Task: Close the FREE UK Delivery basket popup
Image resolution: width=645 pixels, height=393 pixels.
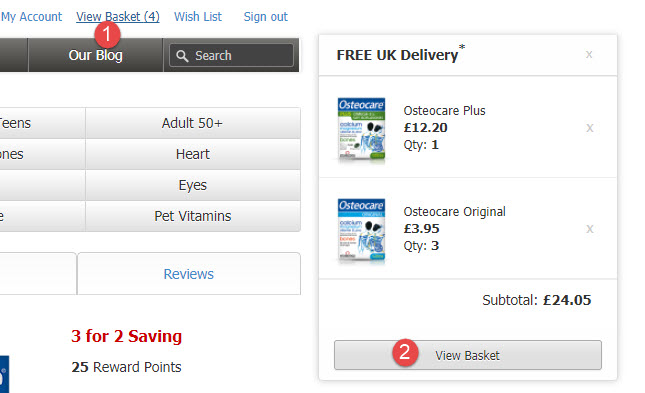Action: (x=589, y=54)
